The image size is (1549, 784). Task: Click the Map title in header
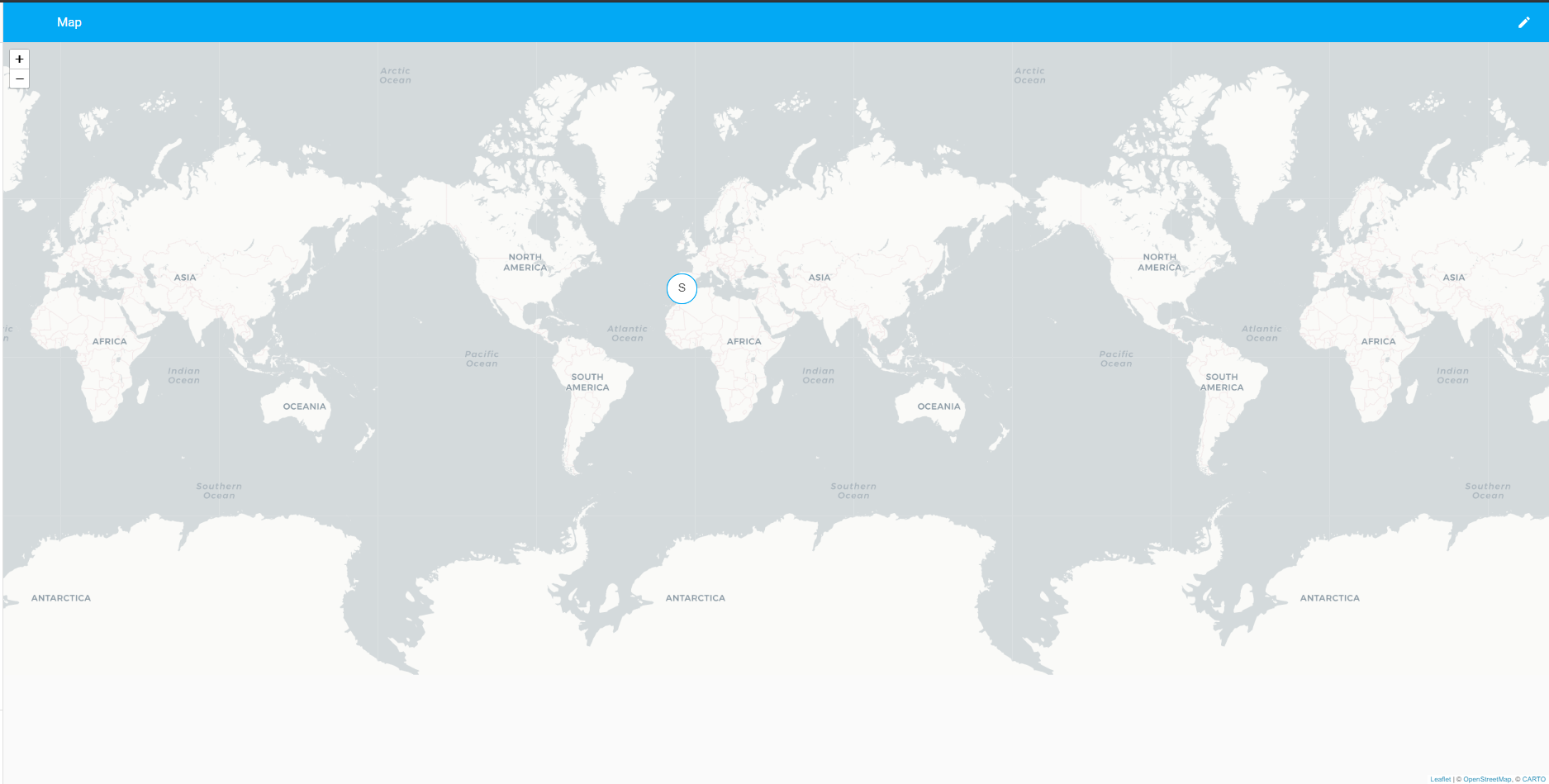point(69,22)
